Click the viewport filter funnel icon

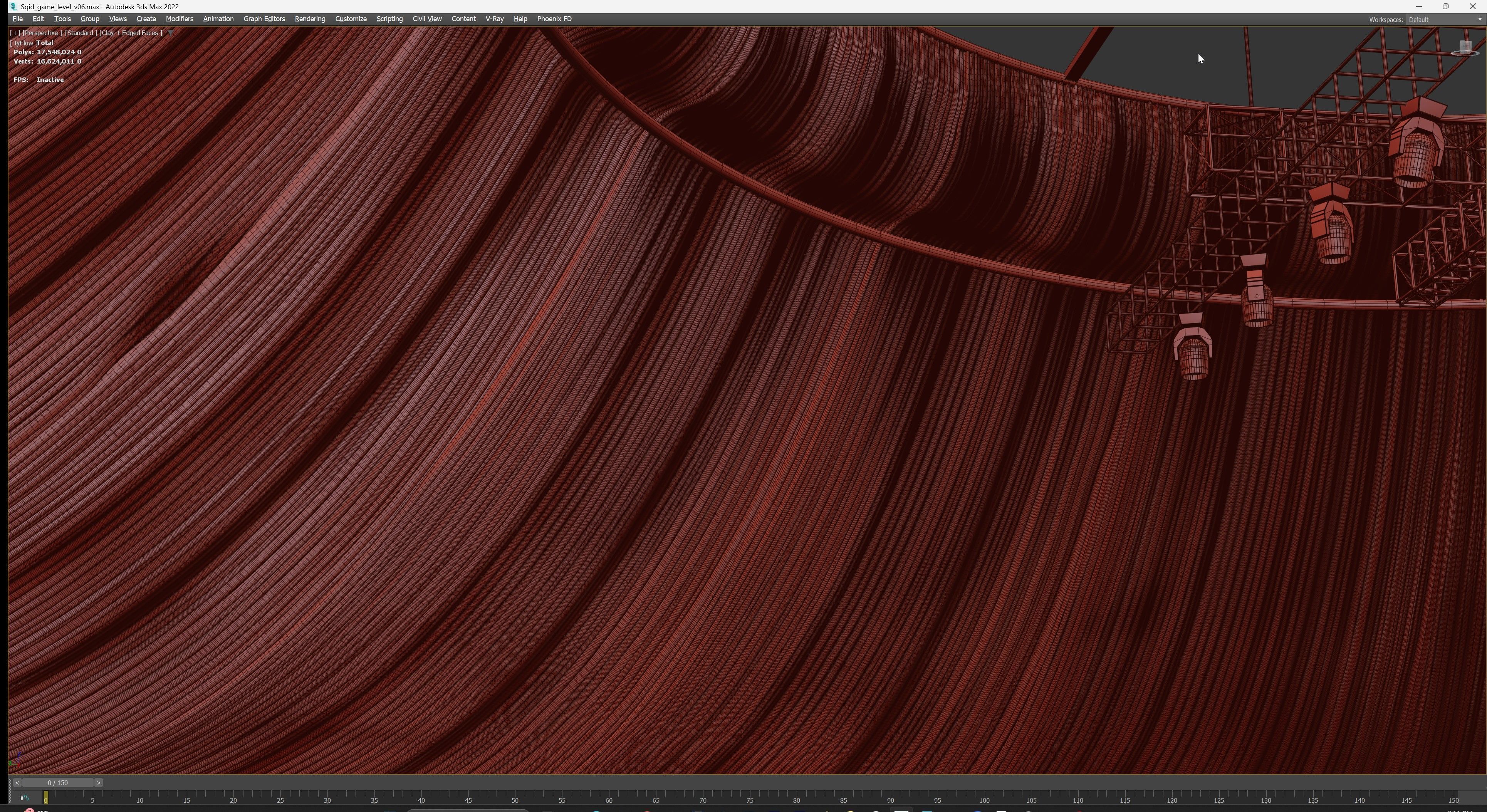click(x=170, y=33)
